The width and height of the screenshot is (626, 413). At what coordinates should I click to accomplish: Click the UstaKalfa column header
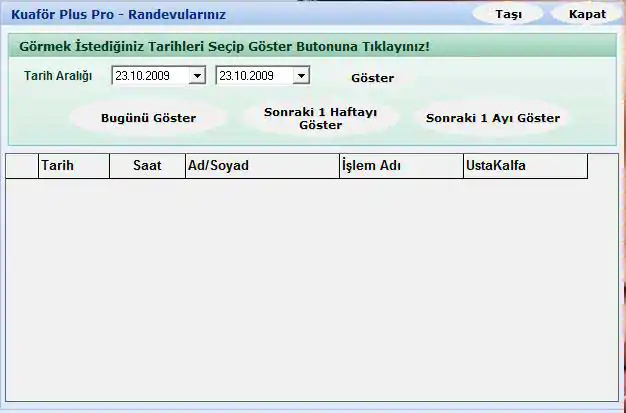pos(524,167)
